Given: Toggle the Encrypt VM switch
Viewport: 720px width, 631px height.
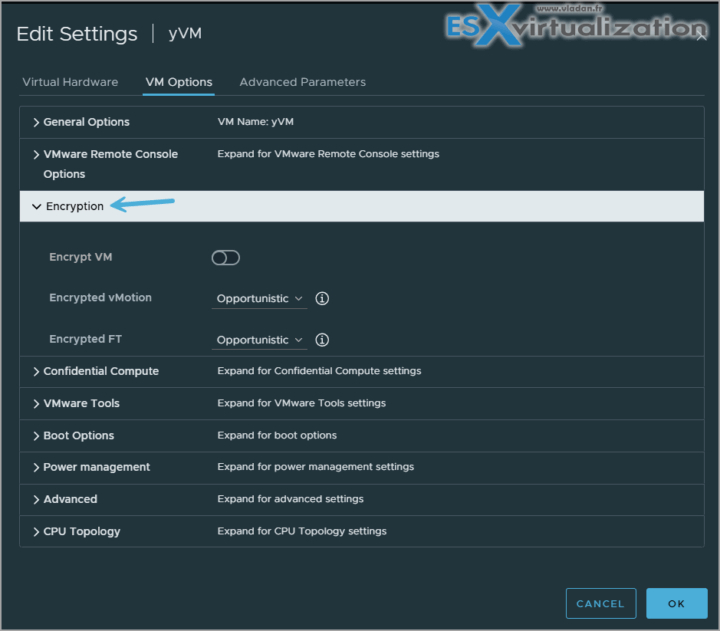Looking at the screenshot, I should pyautogui.click(x=225, y=258).
